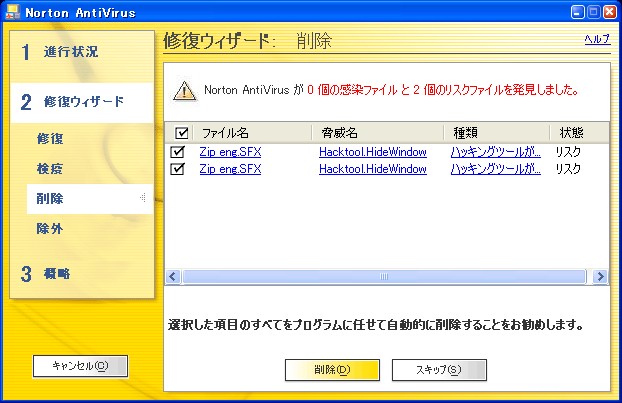622x403 pixels.
Task: Toggle the select-all checkbox in table header
Action: [180, 133]
